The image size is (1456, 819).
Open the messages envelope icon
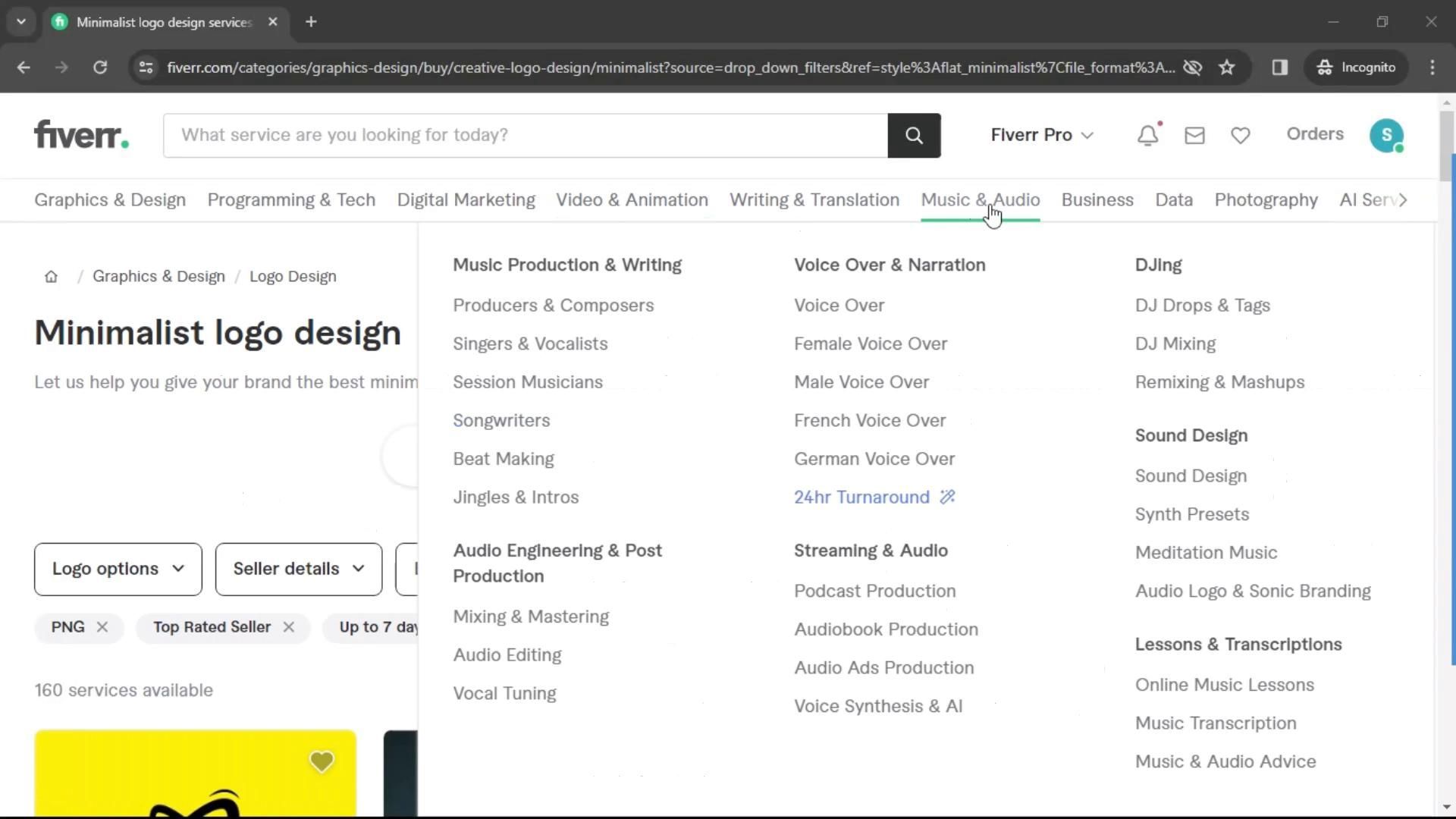click(x=1194, y=135)
